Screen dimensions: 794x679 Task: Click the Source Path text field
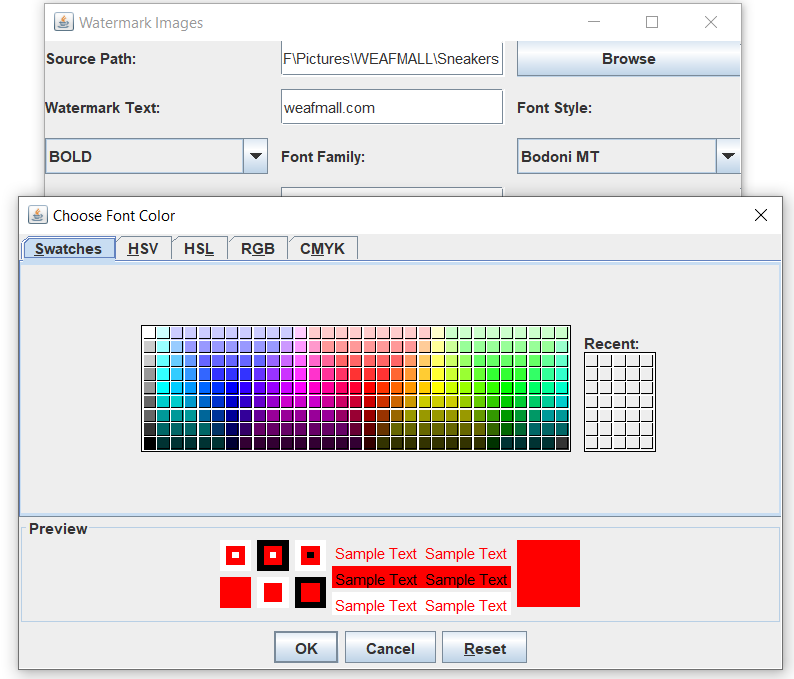pos(391,59)
